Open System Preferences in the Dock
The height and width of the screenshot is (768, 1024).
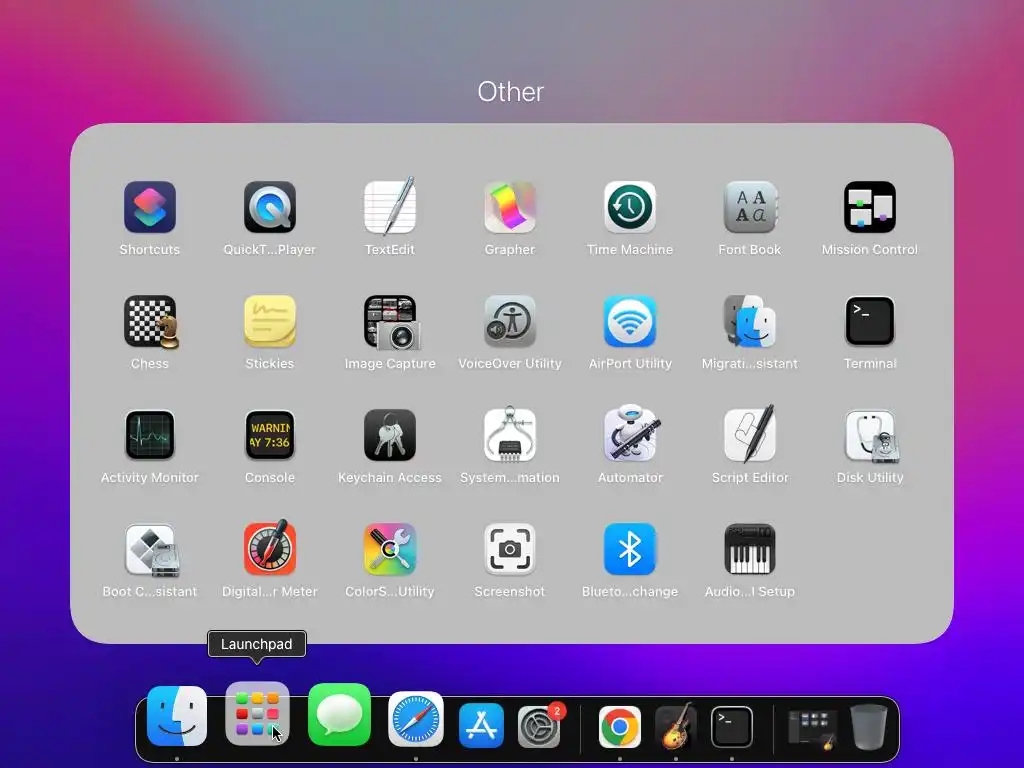539,726
